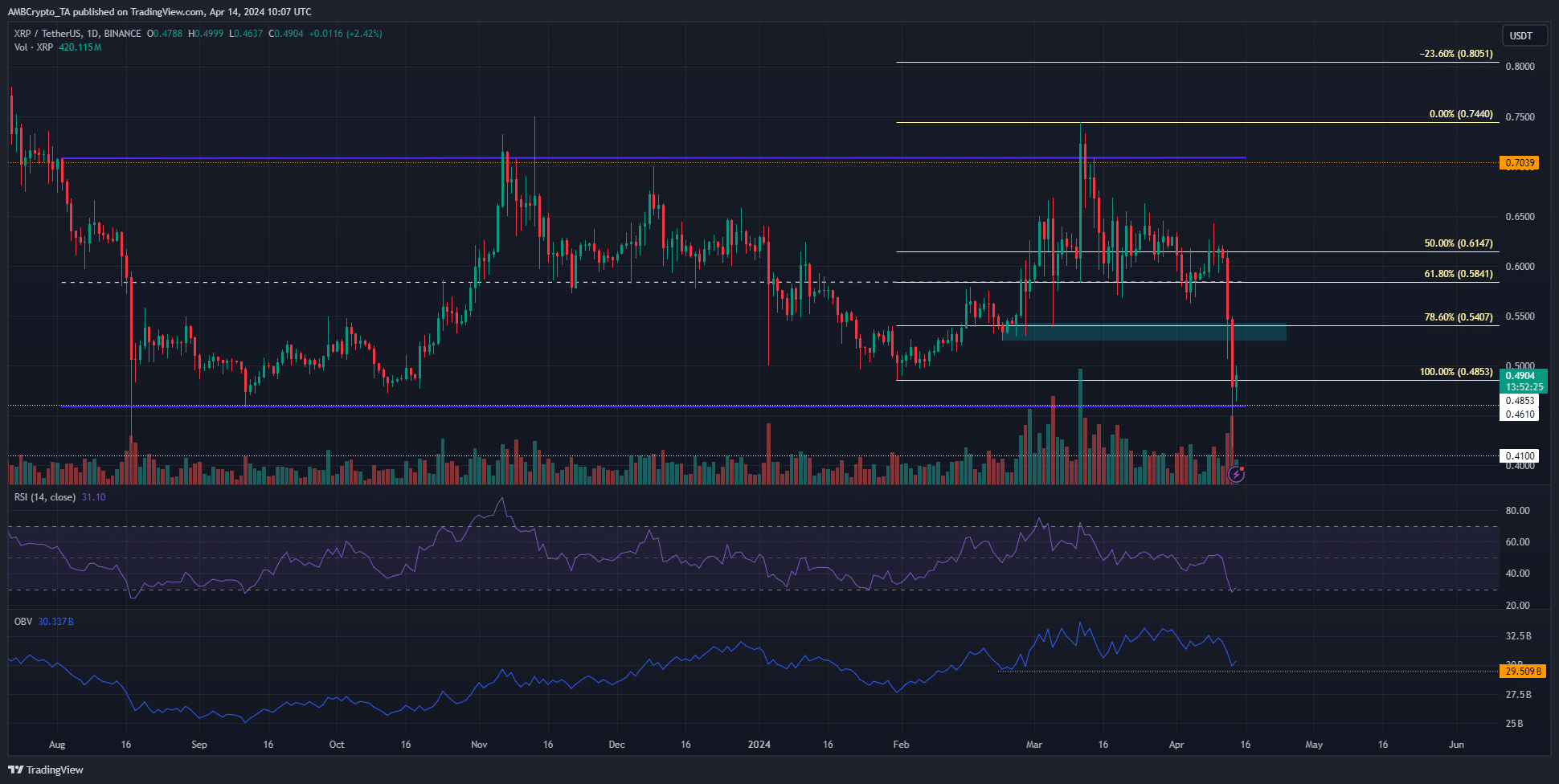Viewport: 1559px width, 784px height.
Task: Select the 0.00% (0.7440) Fibonacci label
Action: click(1461, 114)
